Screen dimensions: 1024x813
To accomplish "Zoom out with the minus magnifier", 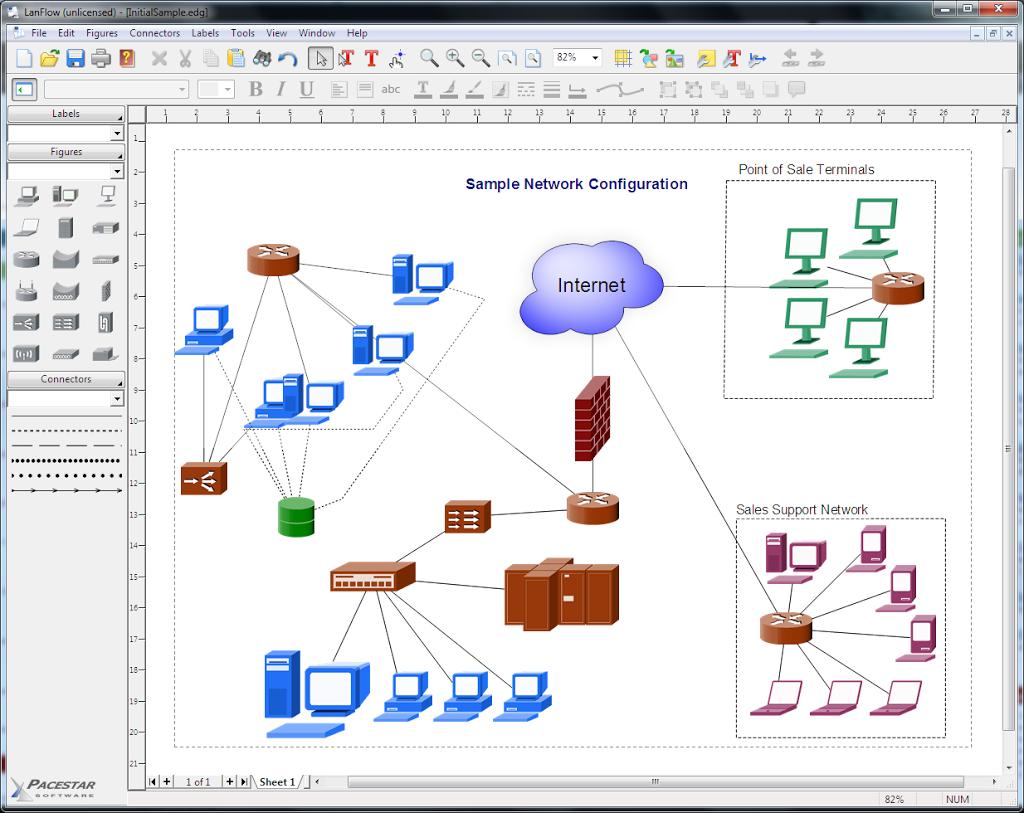I will click(481, 59).
